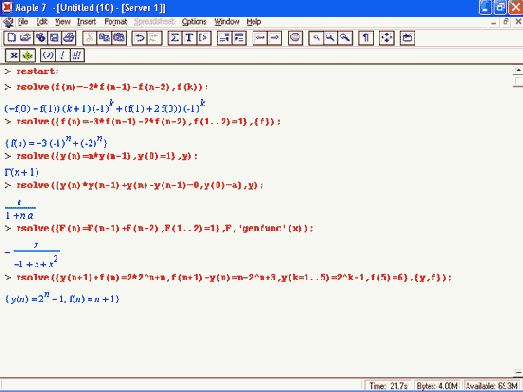Click the vertical scrollbar up arrow

click(x=518, y=70)
